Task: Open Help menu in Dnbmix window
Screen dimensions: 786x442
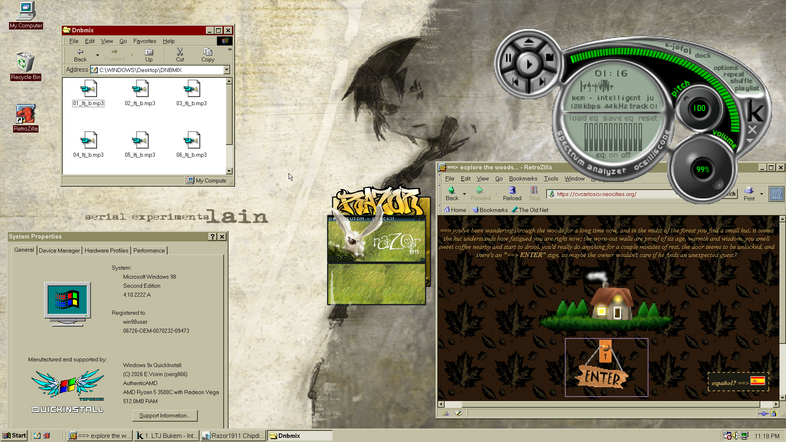Action: click(x=168, y=41)
